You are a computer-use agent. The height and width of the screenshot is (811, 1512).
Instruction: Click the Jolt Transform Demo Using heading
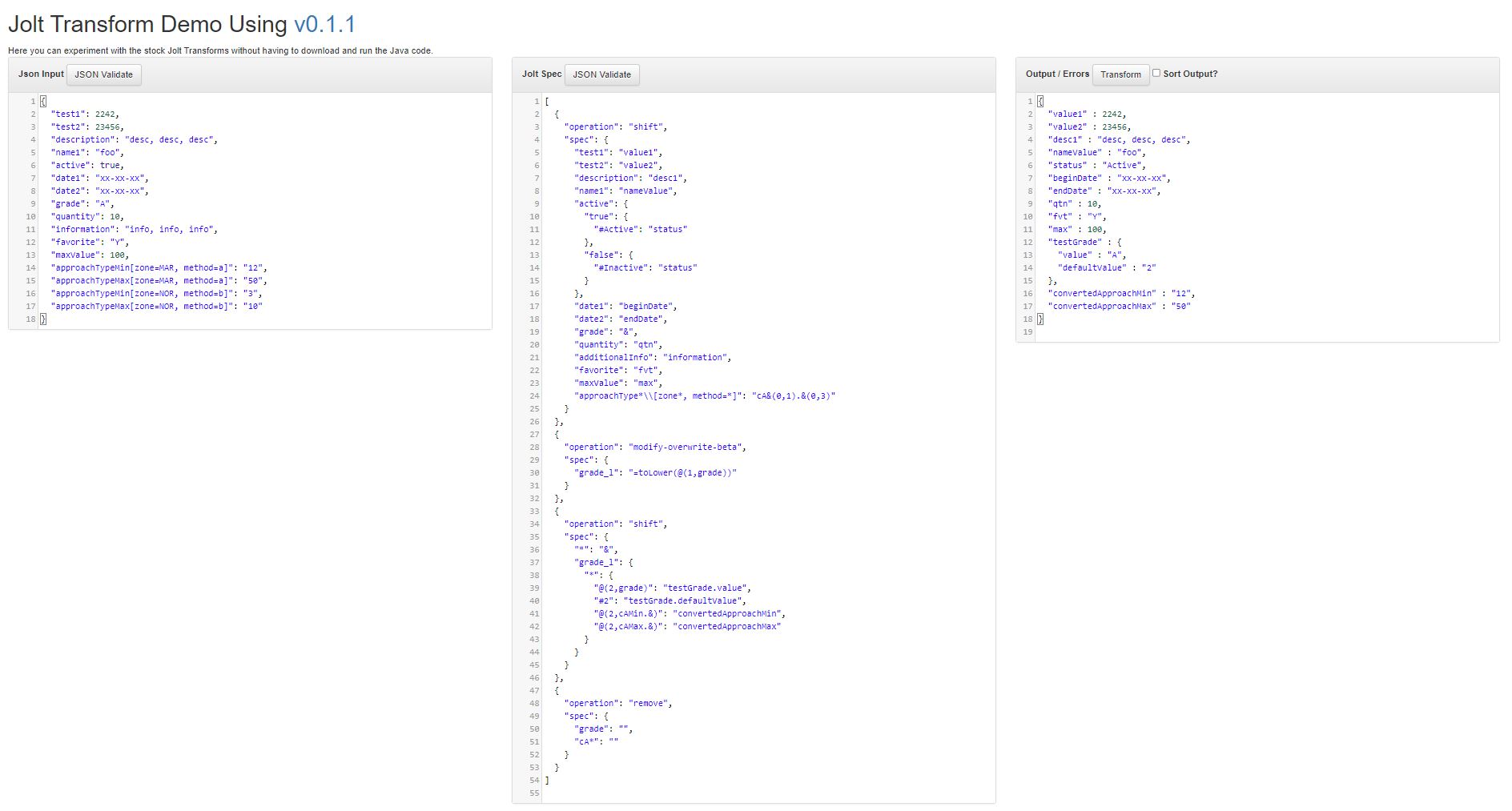tap(147, 24)
